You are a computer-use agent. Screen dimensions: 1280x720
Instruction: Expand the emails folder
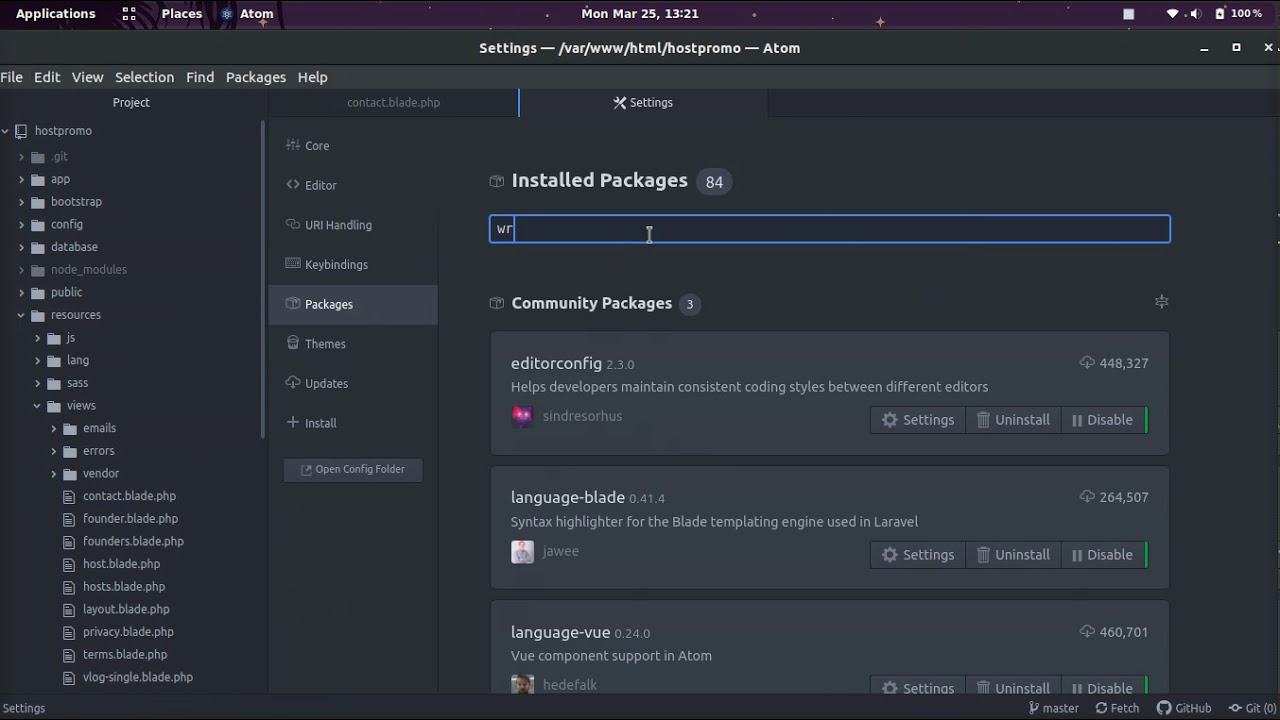click(x=54, y=428)
